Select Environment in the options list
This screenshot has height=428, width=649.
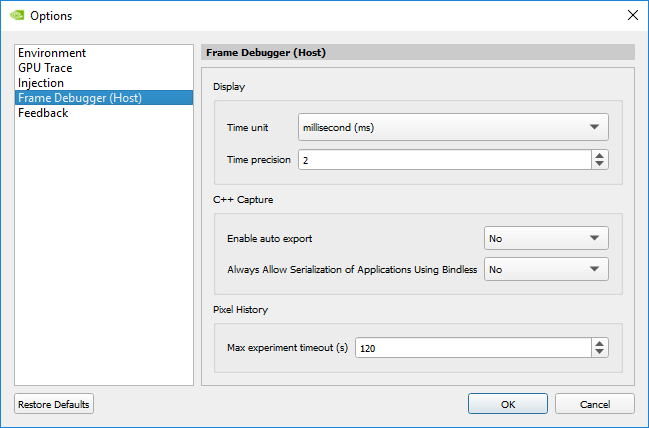tap(52, 53)
